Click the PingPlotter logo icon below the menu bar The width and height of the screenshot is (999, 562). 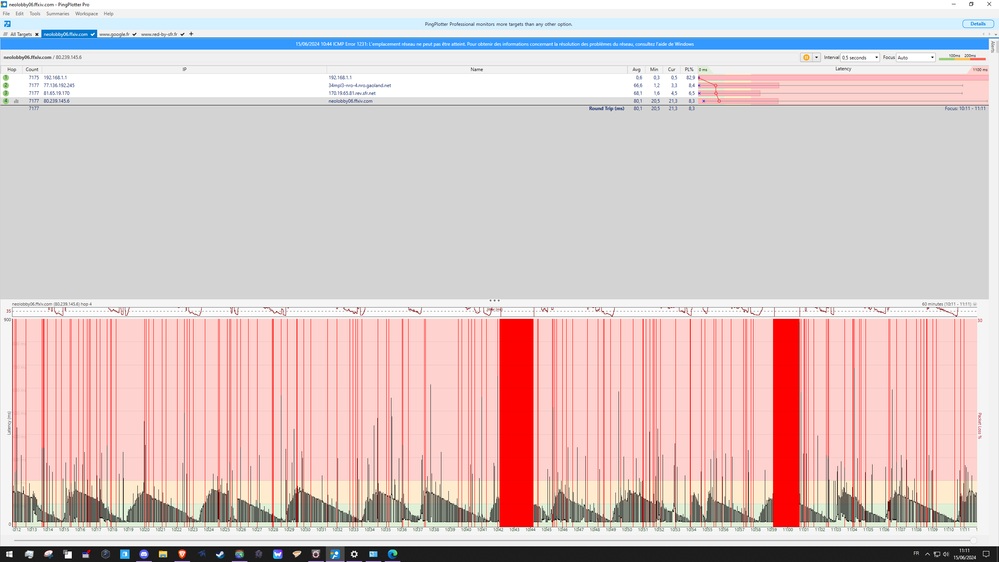[x=7, y=24]
